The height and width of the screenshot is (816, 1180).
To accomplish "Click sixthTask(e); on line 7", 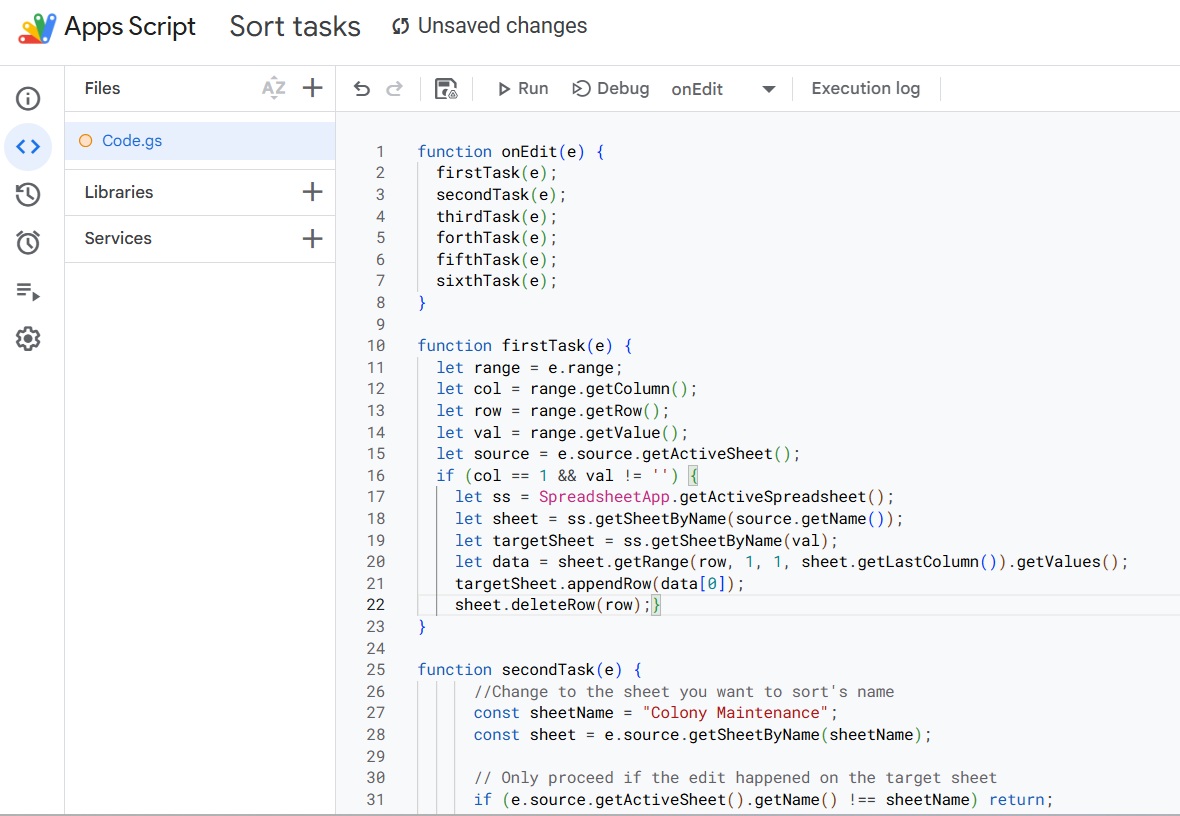I will [497, 281].
